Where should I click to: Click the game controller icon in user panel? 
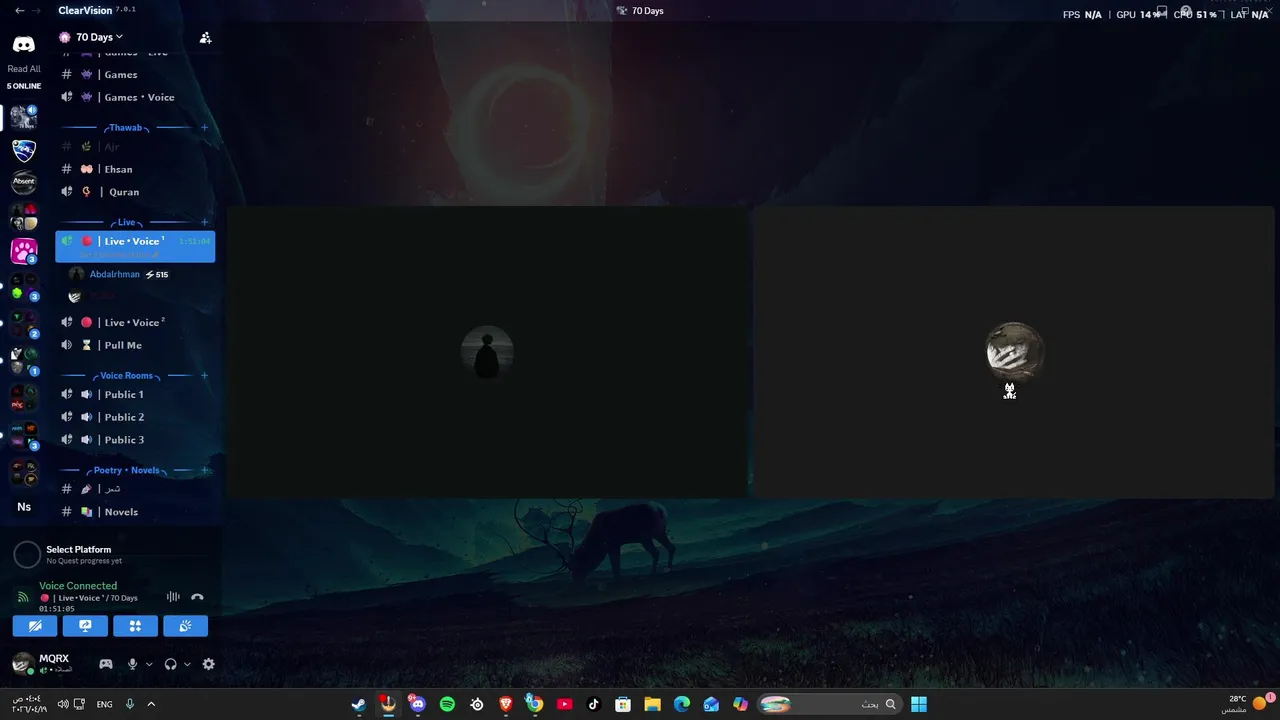pyautogui.click(x=105, y=664)
